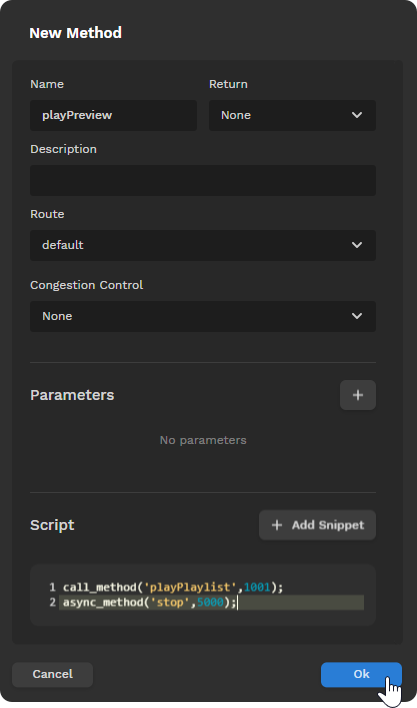Image resolution: width=417 pixels, height=708 pixels.
Task: Click script line 2 async_method code
Action: [149, 602]
